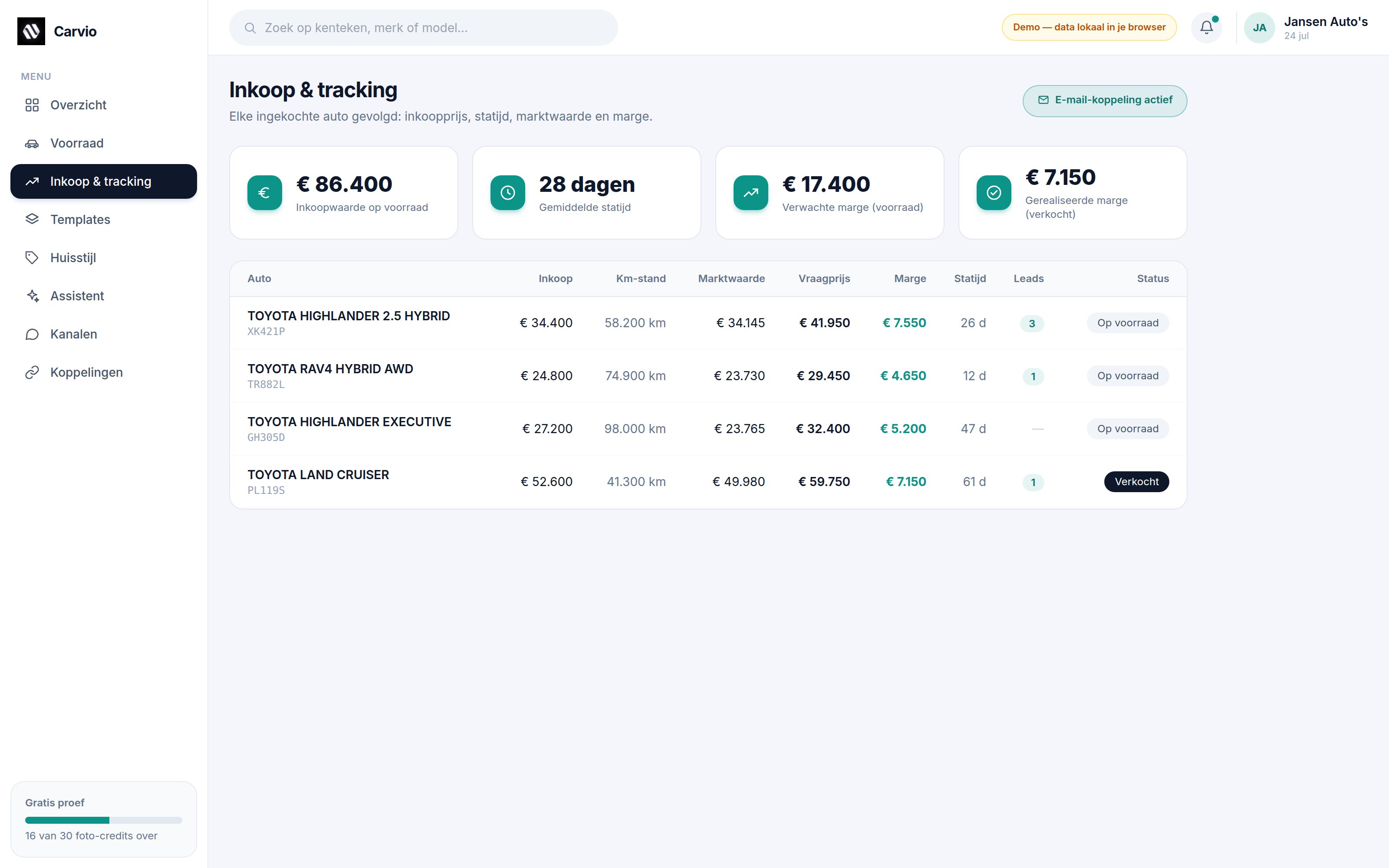Click the Marktwaarde column header
The height and width of the screenshot is (868, 1389).
(x=731, y=279)
